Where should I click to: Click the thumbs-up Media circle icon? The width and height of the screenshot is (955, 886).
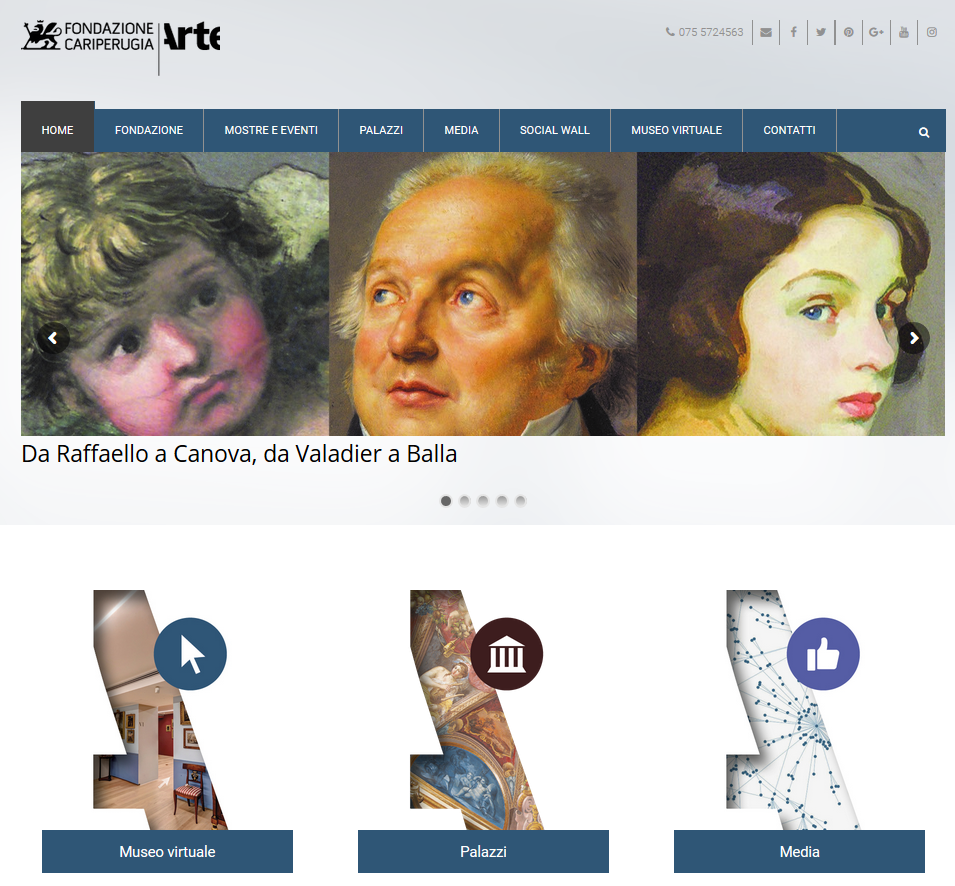point(823,654)
